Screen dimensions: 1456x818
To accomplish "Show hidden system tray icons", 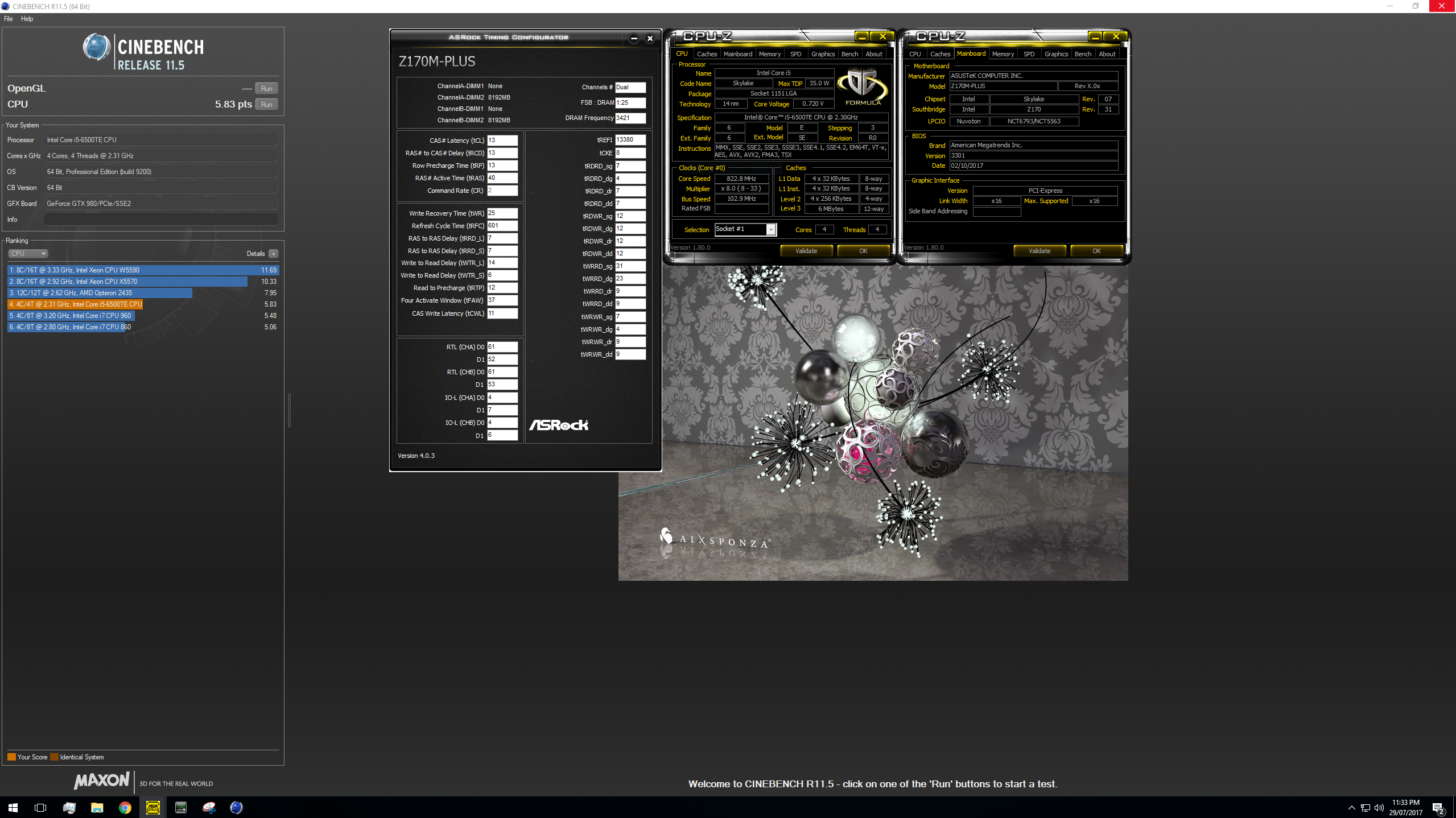I will [1351, 808].
